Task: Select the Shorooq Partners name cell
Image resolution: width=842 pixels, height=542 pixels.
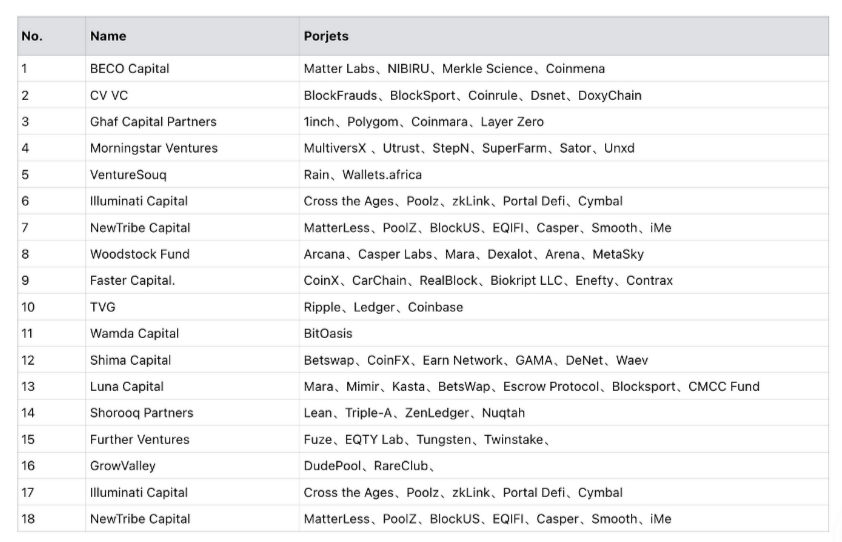Action: pos(142,413)
